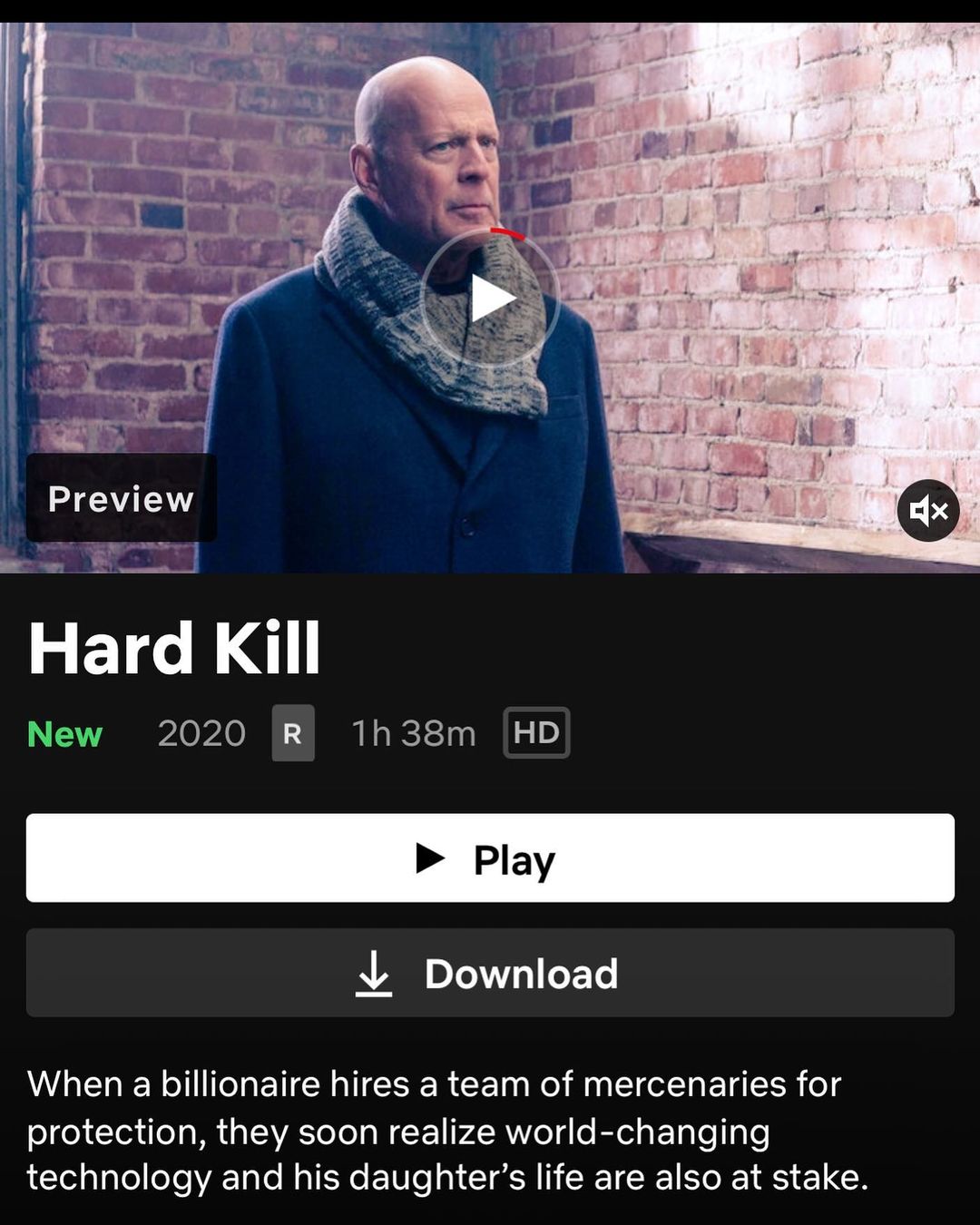Unmute the preview using the speaker icon
This screenshot has width=980, height=1225.
pyautogui.click(x=928, y=511)
